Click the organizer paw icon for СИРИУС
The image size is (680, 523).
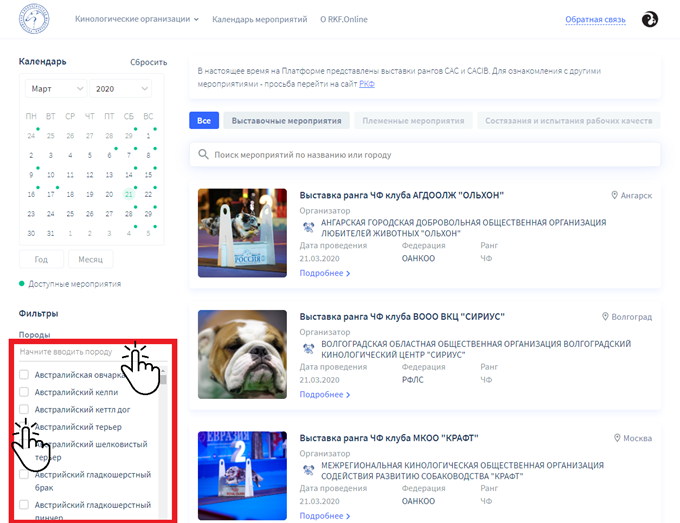pos(308,349)
